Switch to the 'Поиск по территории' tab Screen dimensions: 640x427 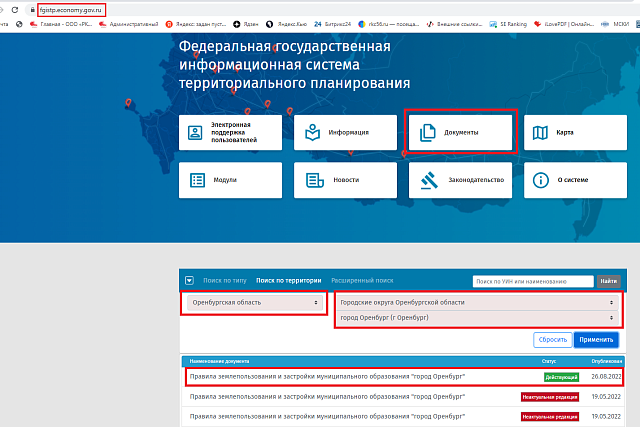pos(289,280)
